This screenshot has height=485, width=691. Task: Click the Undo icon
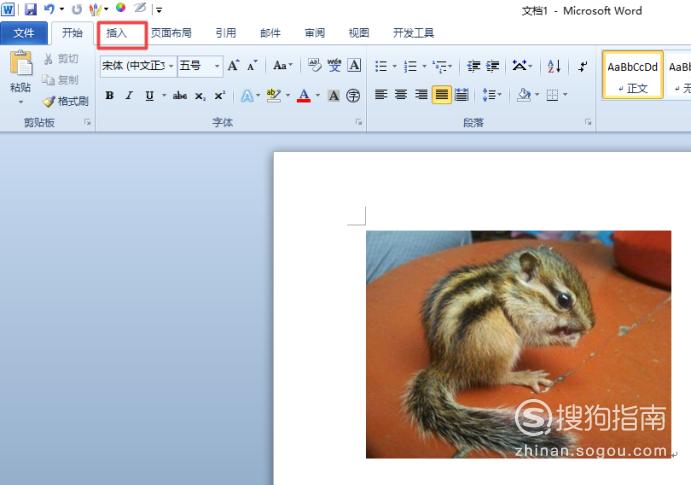pos(50,9)
